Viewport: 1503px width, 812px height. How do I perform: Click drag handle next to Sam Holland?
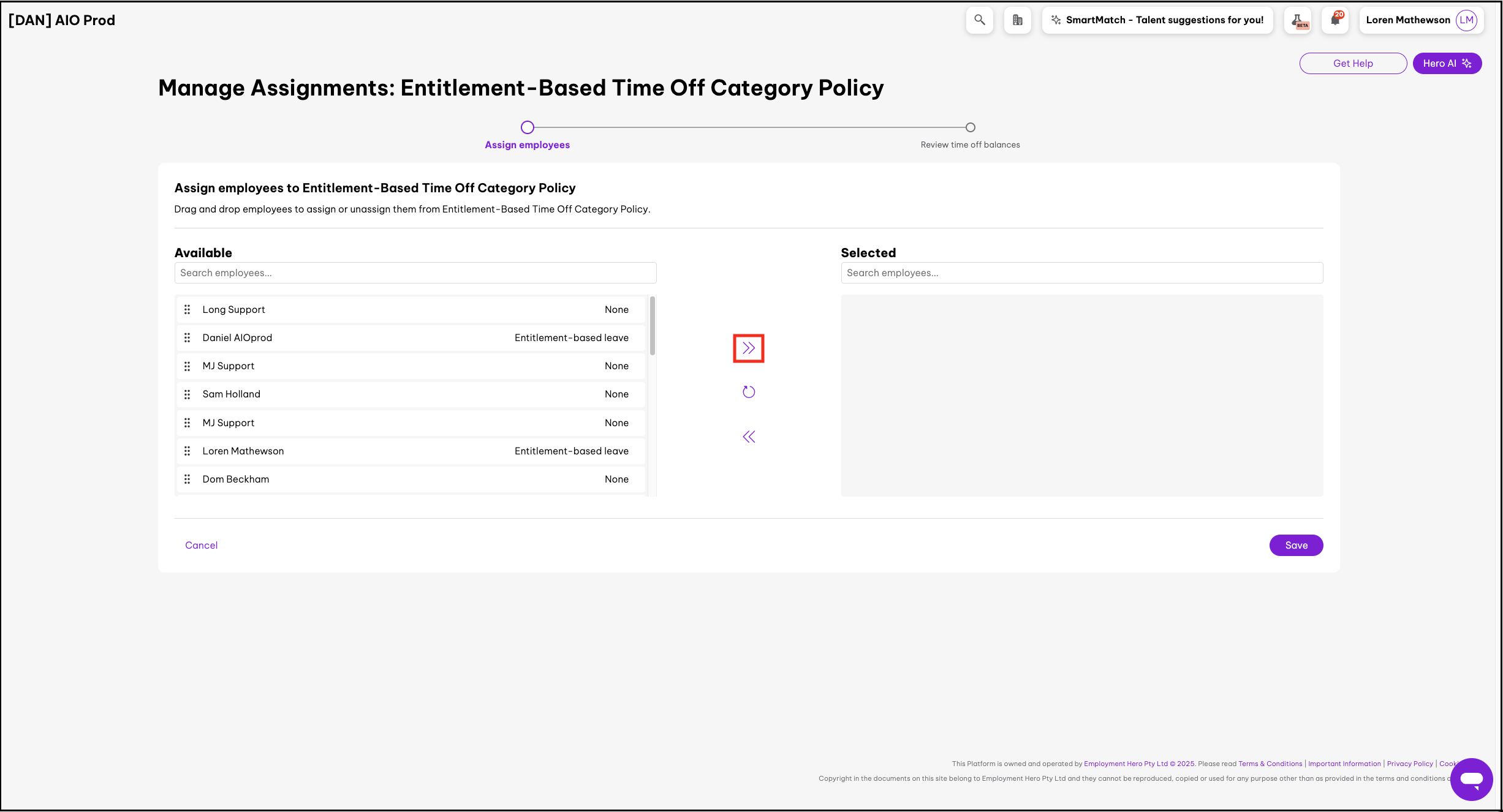click(187, 394)
